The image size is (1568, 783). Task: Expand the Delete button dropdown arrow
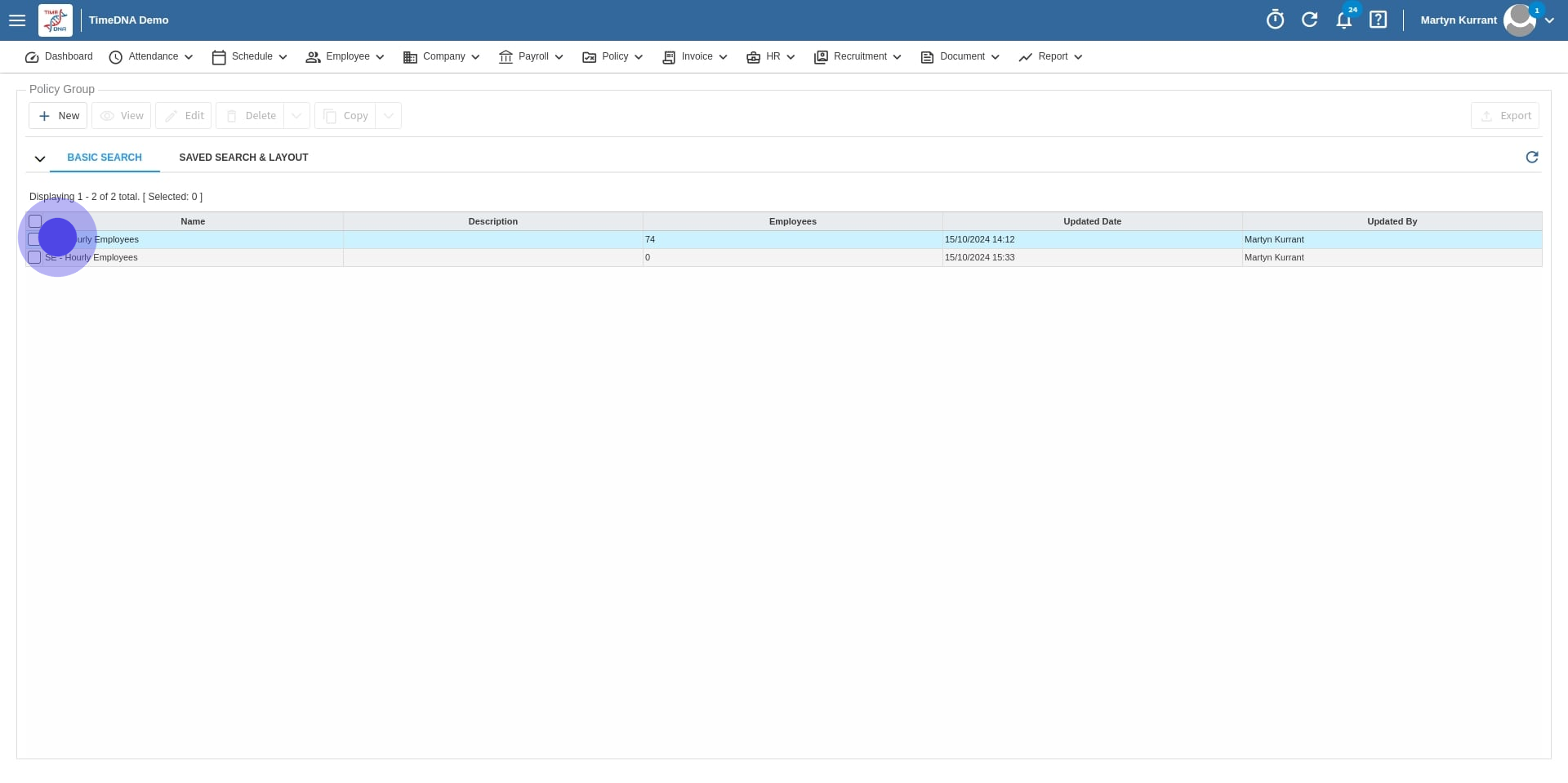[x=296, y=116]
